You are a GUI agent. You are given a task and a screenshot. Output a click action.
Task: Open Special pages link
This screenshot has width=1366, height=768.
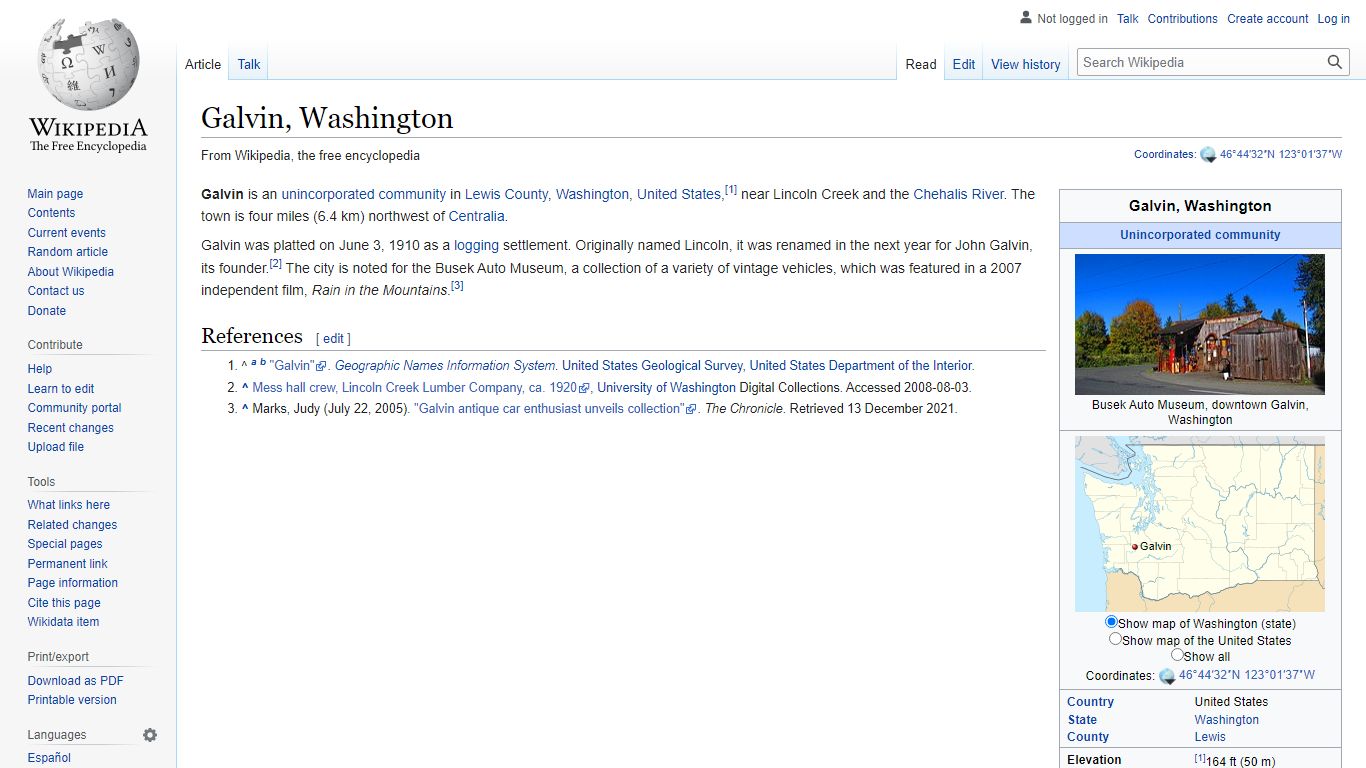click(65, 544)
